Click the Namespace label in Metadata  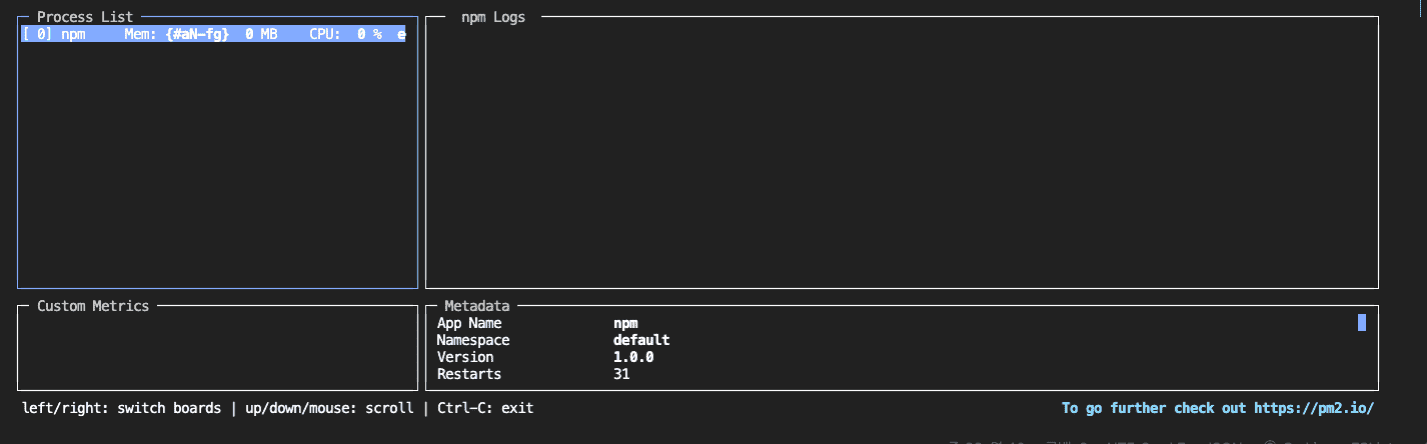[x=473, y=340]
